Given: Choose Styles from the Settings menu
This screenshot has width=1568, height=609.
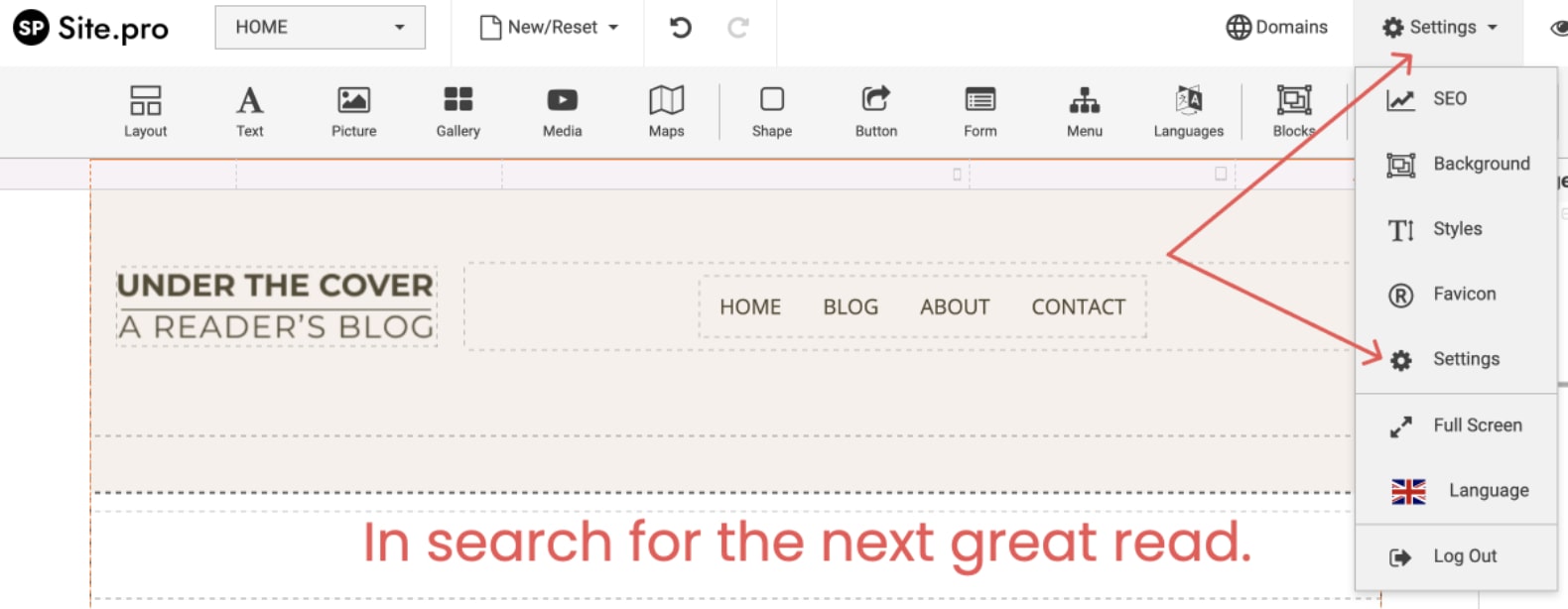Looking at the screenshot, I should coord(1456,229).
